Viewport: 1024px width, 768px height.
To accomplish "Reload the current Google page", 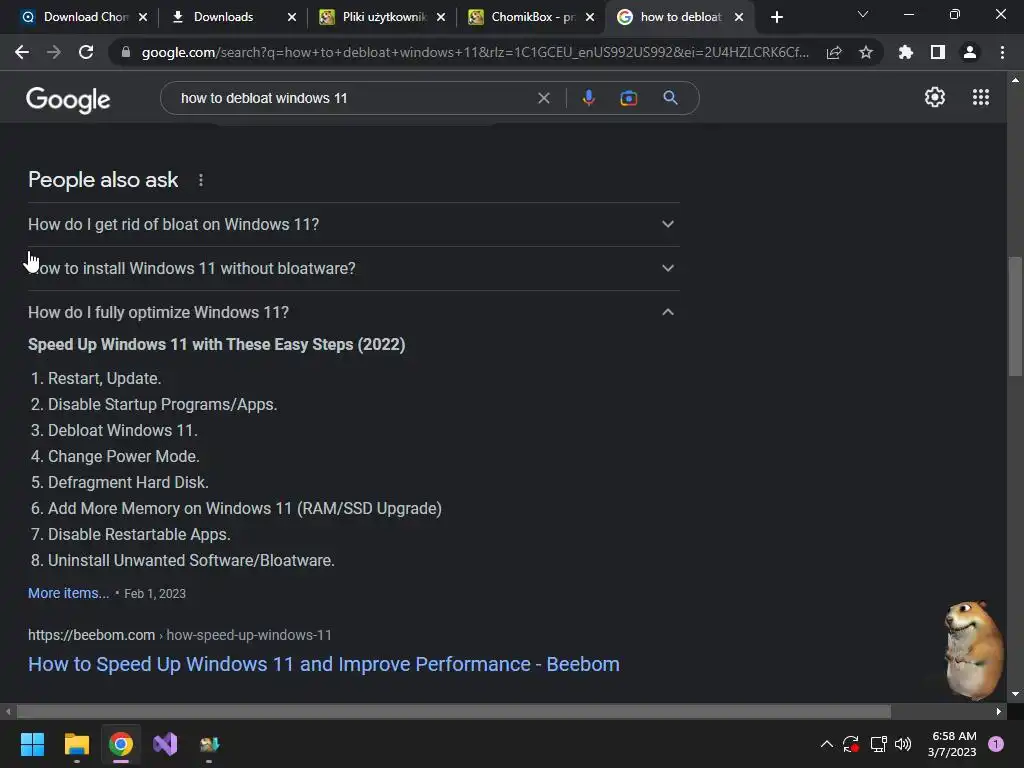I will 86,52.
